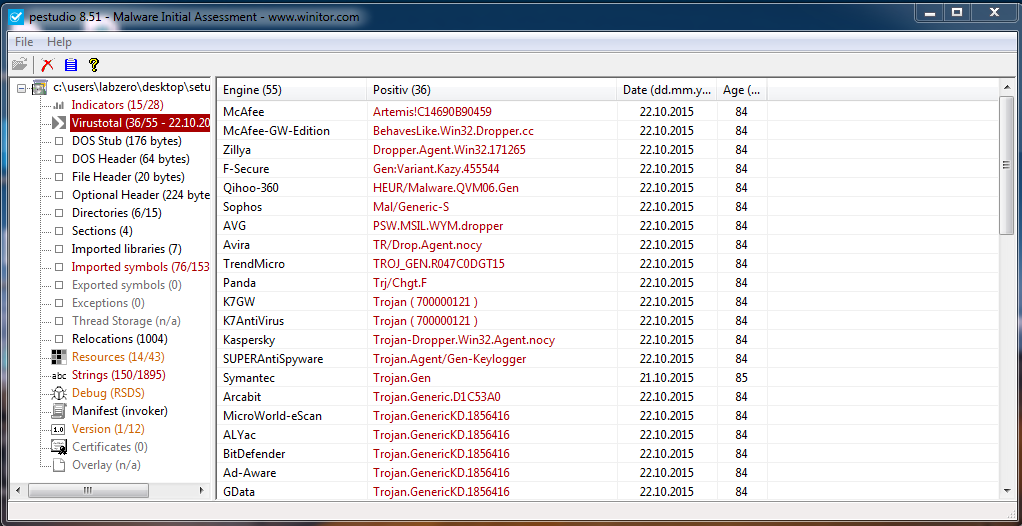The height and width of the screenshot is (526, 1022).
Task: Click the tree panel scroll right arrow
Action: [x=201, y=490]
